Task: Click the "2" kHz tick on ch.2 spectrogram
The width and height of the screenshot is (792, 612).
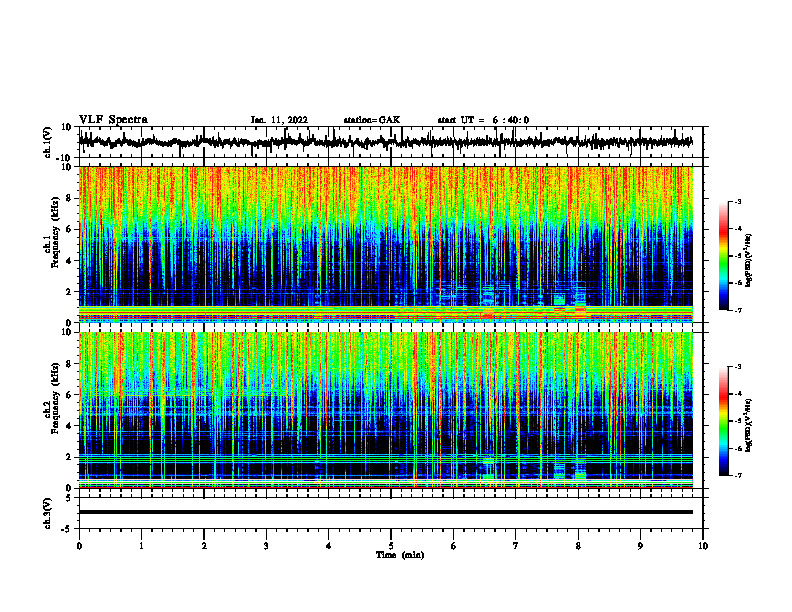Action: pos(69,457)
